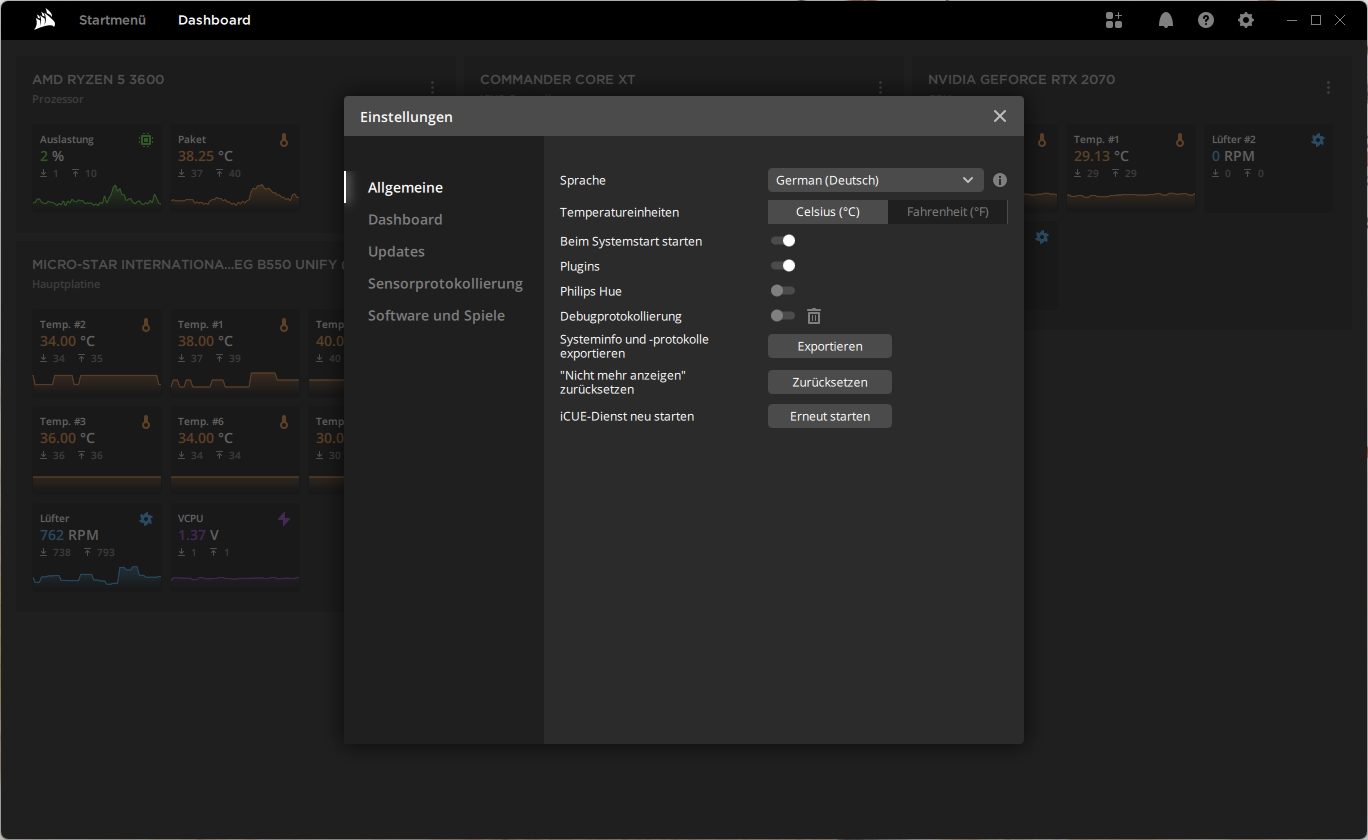Select the Allgemeine settings tab
The width and height of the screenshot is (1368, 840).
(x=405, y=187)
